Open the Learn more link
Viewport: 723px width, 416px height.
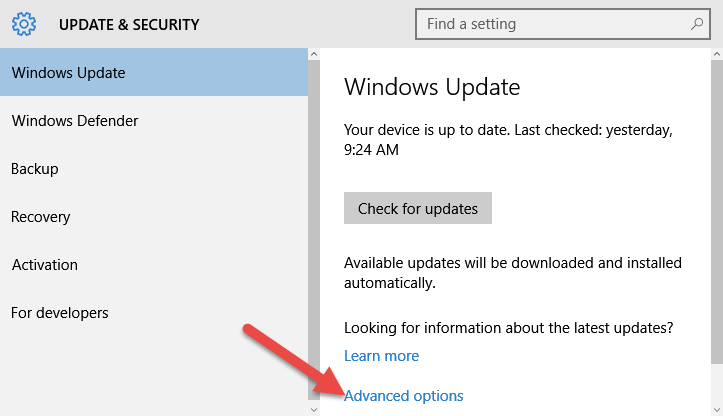click(x=381, y=356)
